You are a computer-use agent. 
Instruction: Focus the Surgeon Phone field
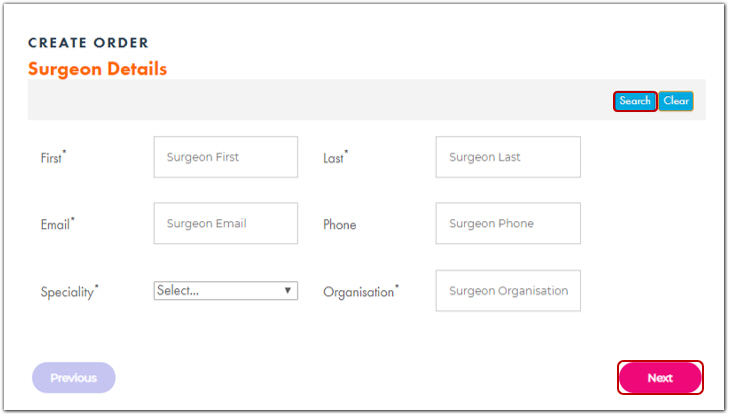[x=508, y=224]
